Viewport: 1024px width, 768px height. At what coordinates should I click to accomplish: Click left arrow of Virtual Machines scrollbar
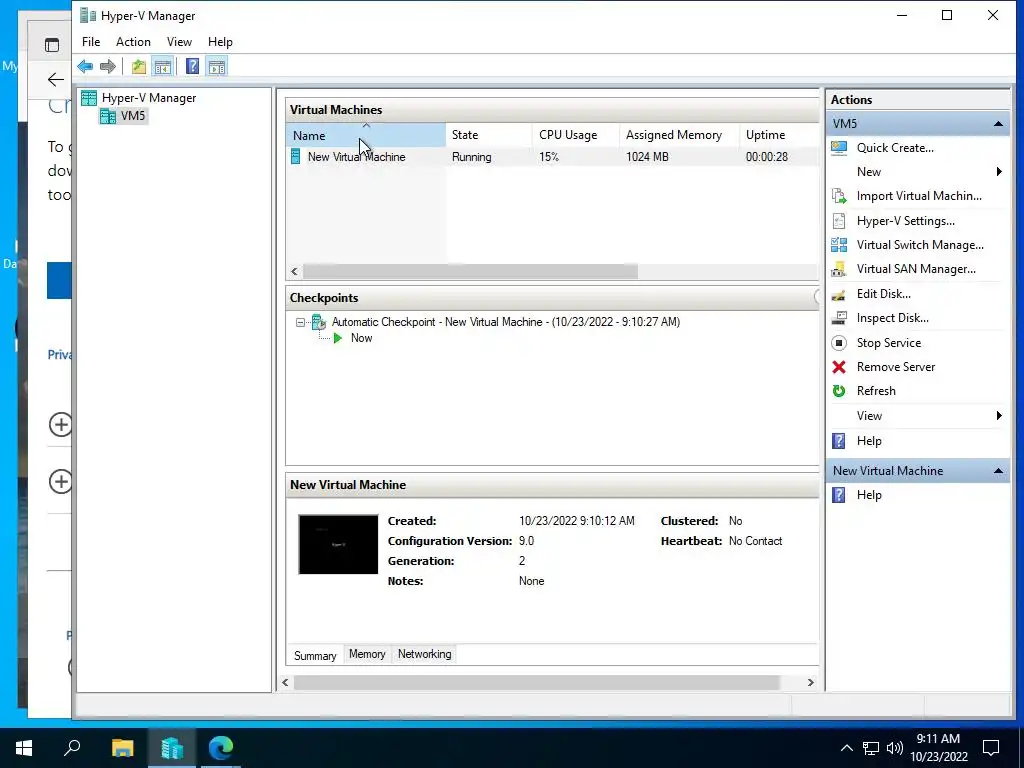[295, 271]
